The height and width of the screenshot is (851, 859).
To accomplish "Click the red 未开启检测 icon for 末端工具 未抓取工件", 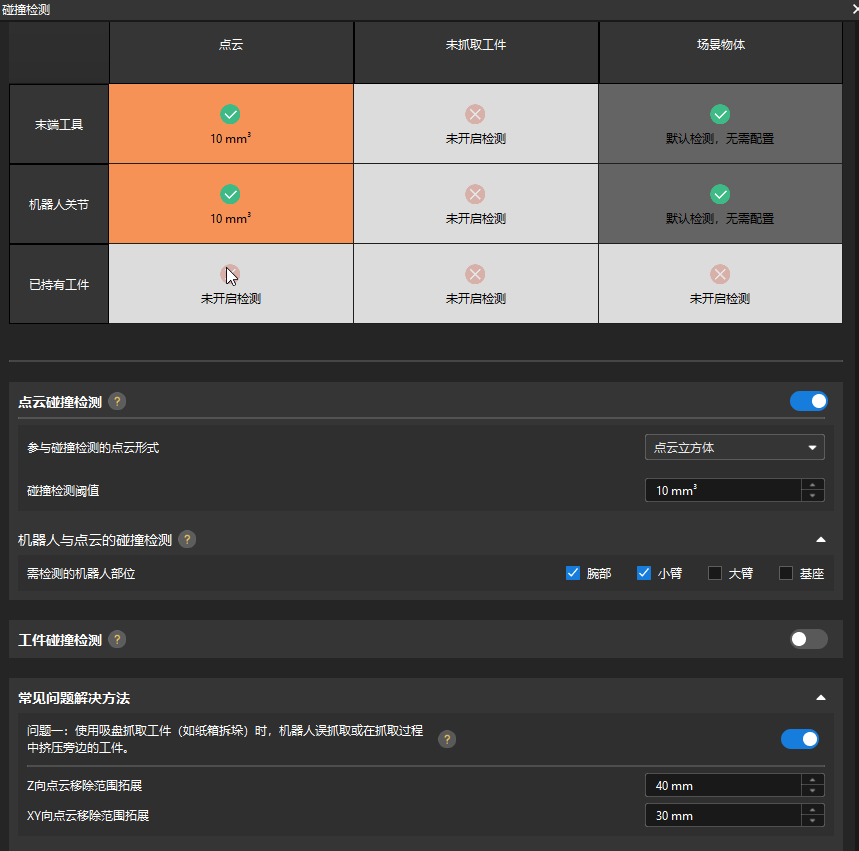I will 475,113.
